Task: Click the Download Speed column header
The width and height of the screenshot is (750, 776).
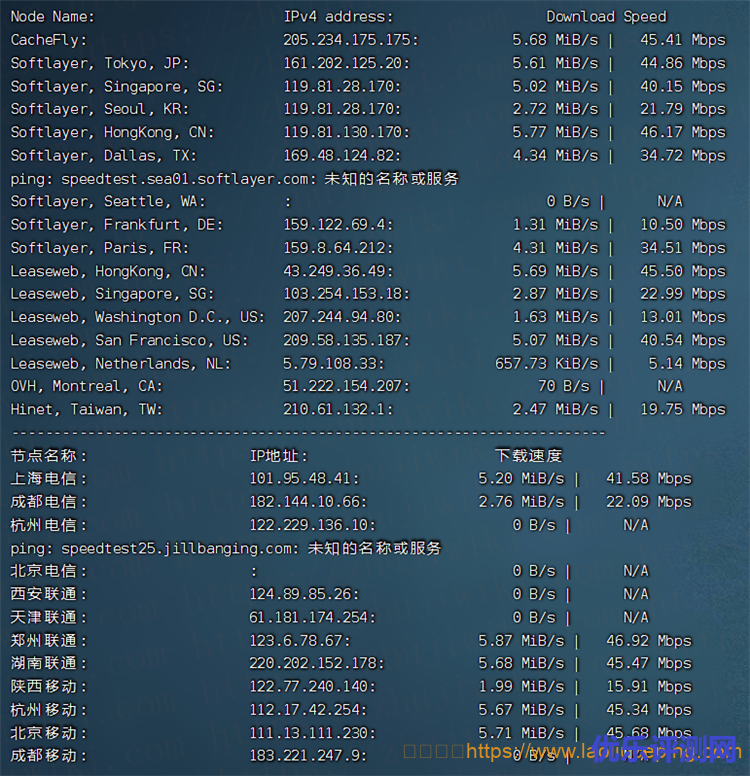Action: coord(606,16)
